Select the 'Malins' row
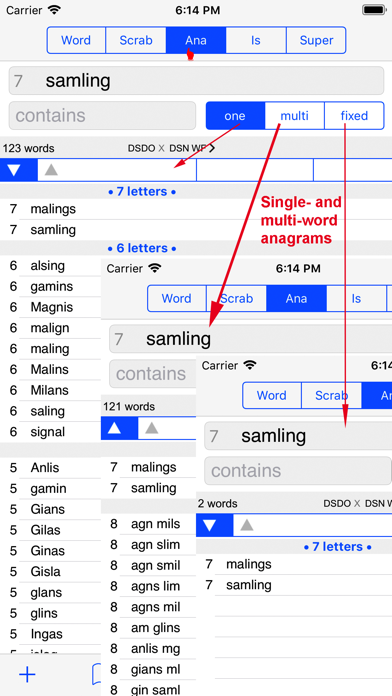This screenshot has height=696, width=392. [50, 369]
